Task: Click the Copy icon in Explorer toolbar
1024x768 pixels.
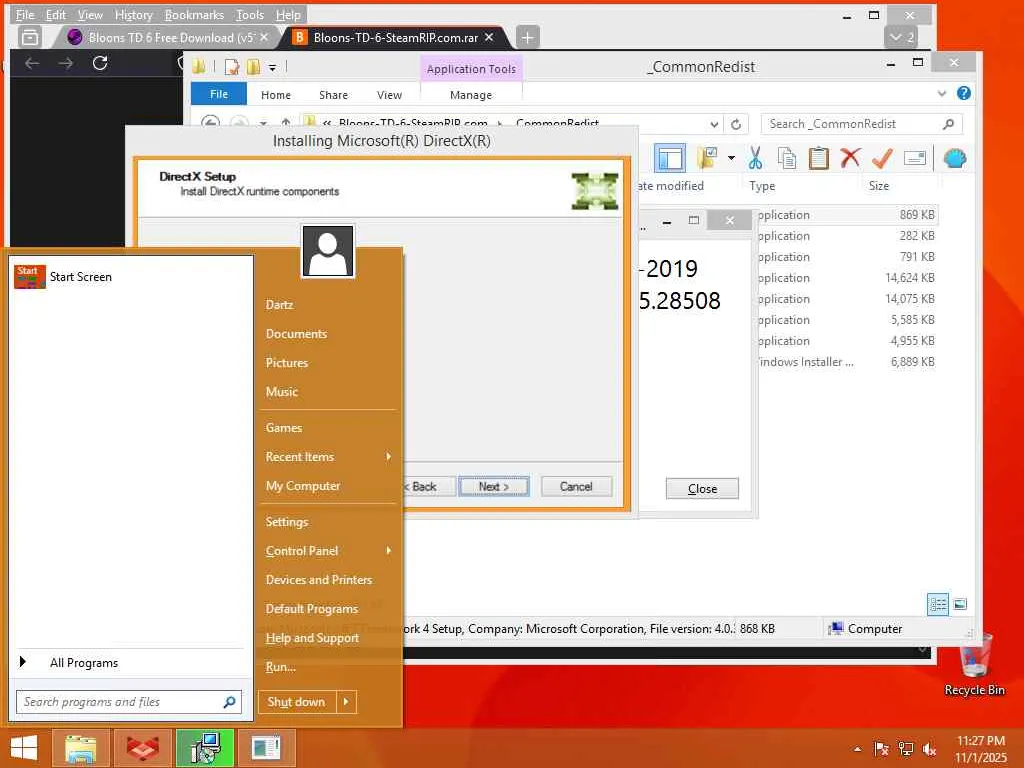Action: [x=787, y=158]
